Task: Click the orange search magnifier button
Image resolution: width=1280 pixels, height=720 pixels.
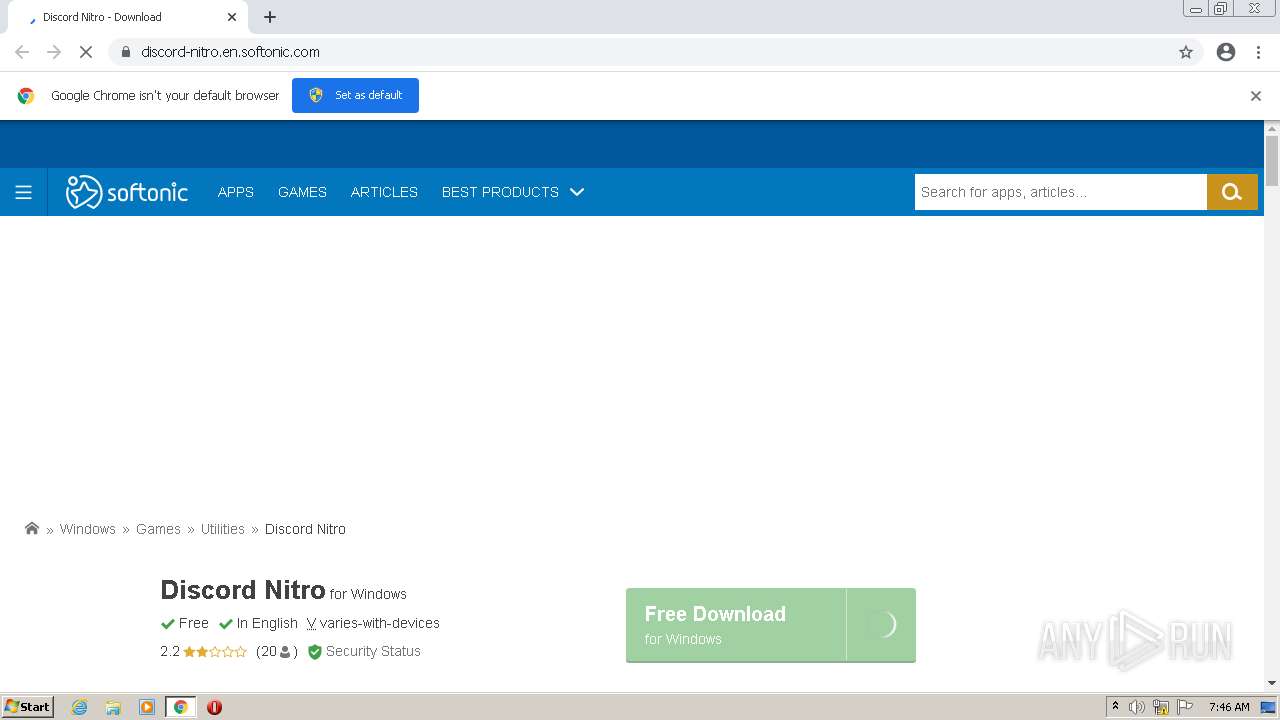Action: [1232, 192]
